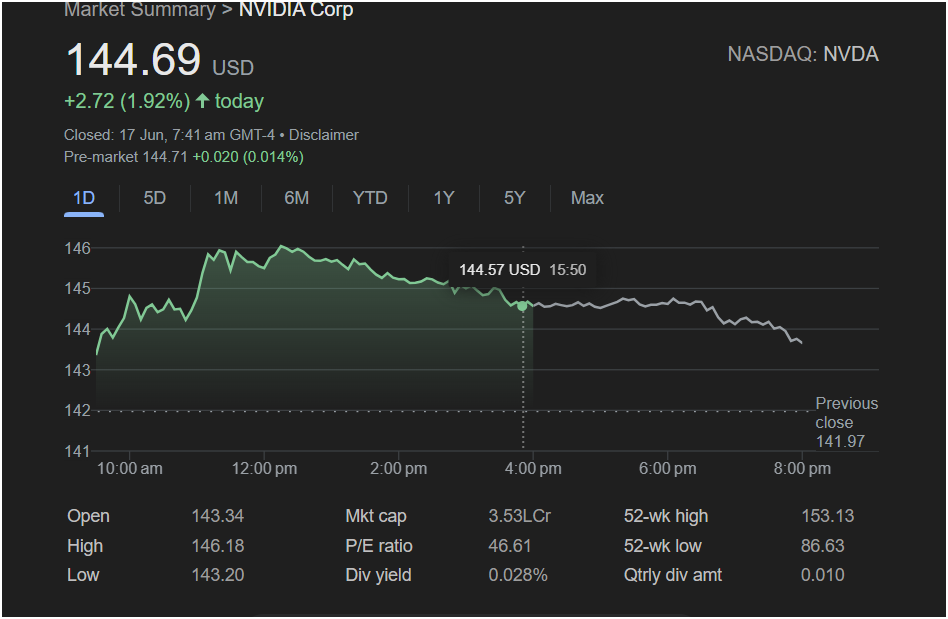View the 5Y price chart
This screenshot has height=619, width=948.
(x=515, y=198)
